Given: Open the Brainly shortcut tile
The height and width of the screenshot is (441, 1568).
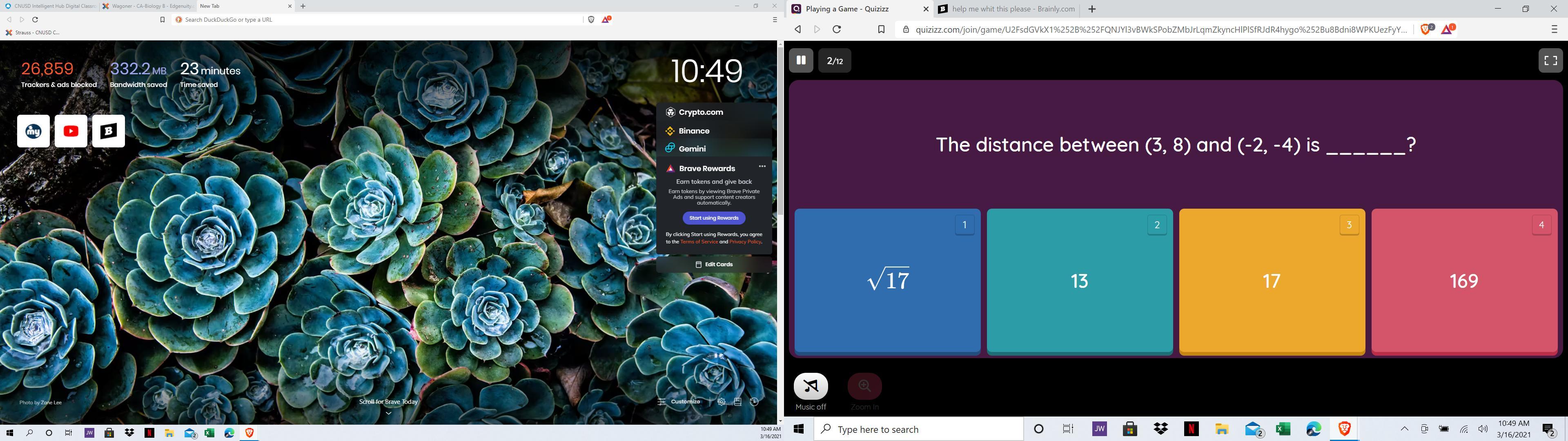Looking at the screenshot, I should (109, 131).
